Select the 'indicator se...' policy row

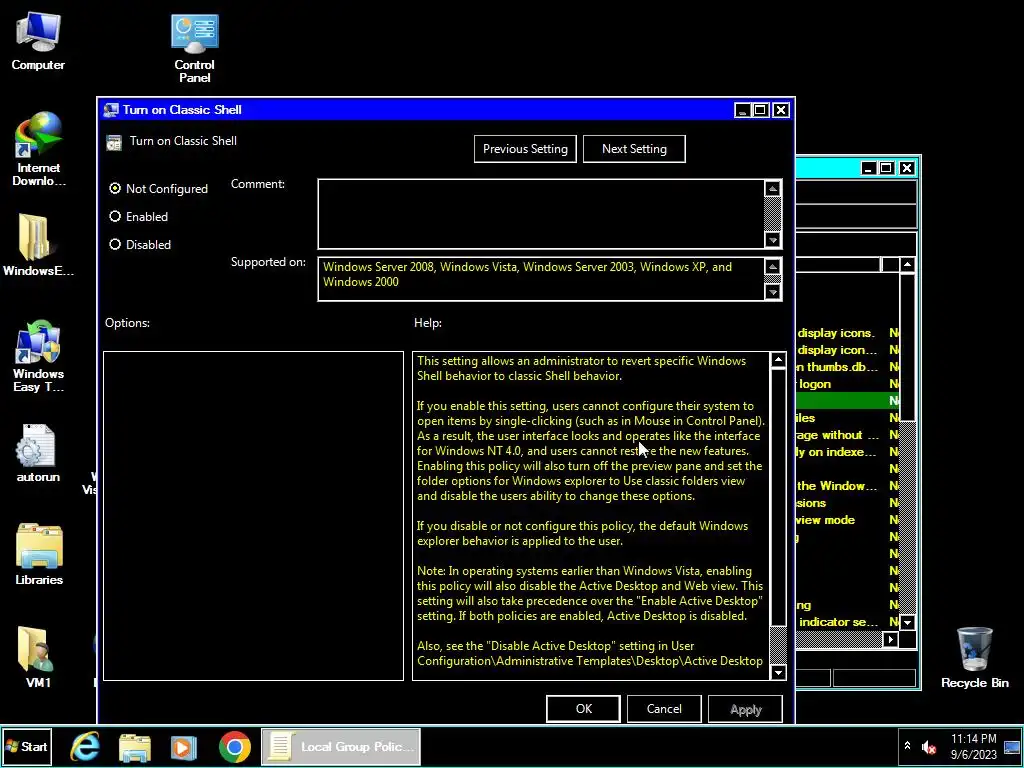tap(847, 622)
